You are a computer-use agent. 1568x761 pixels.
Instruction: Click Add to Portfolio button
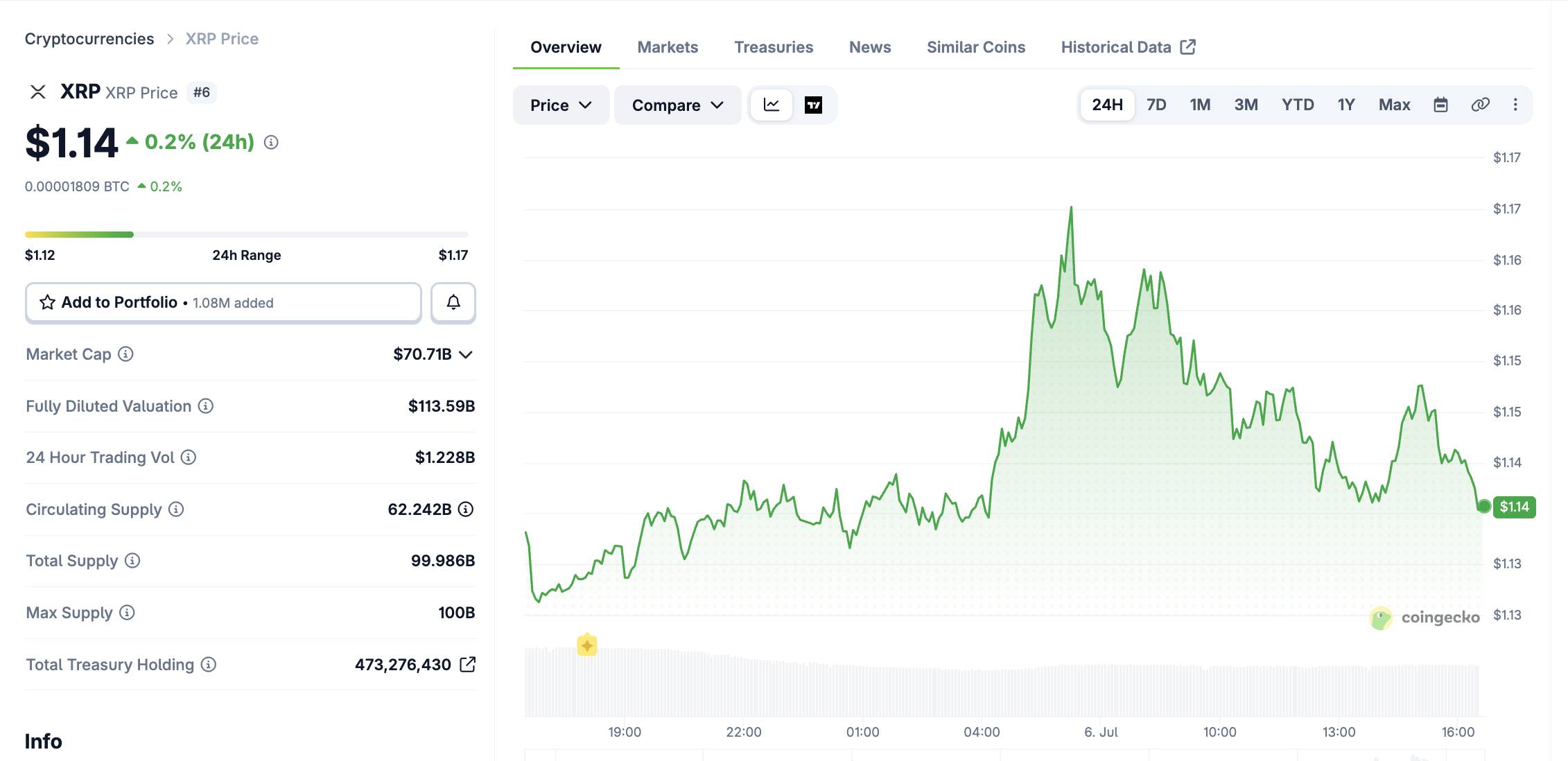click(223, 302)
